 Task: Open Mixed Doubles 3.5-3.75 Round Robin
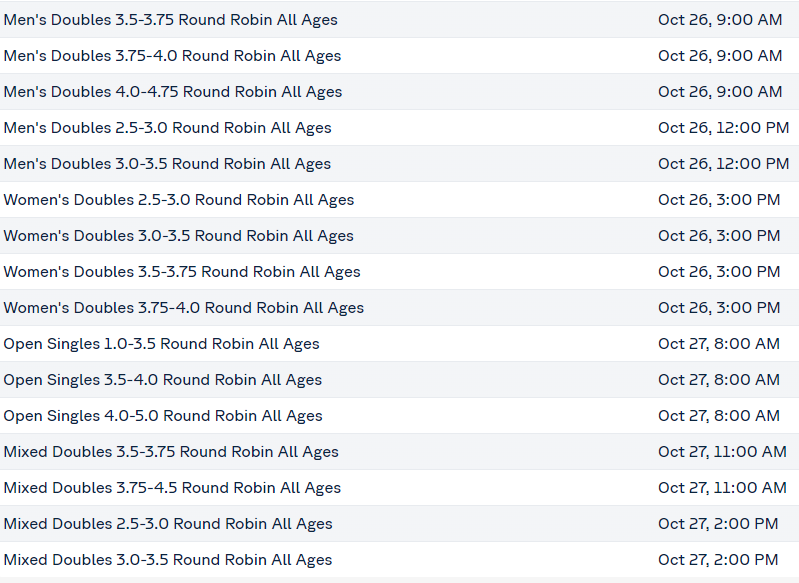[171, 452]
